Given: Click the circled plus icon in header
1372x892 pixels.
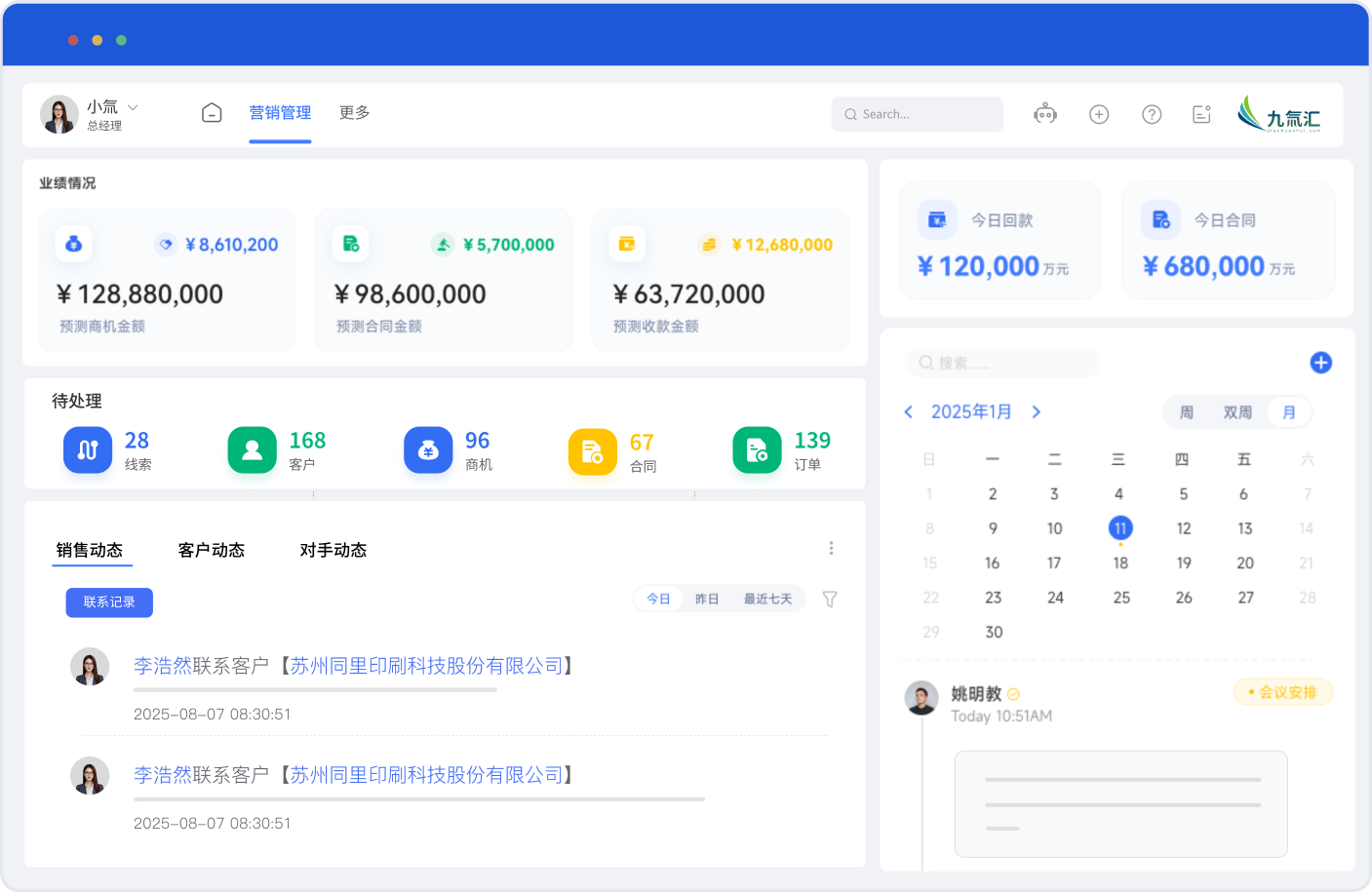Looking at the screenshot, I should [1099, 114].
